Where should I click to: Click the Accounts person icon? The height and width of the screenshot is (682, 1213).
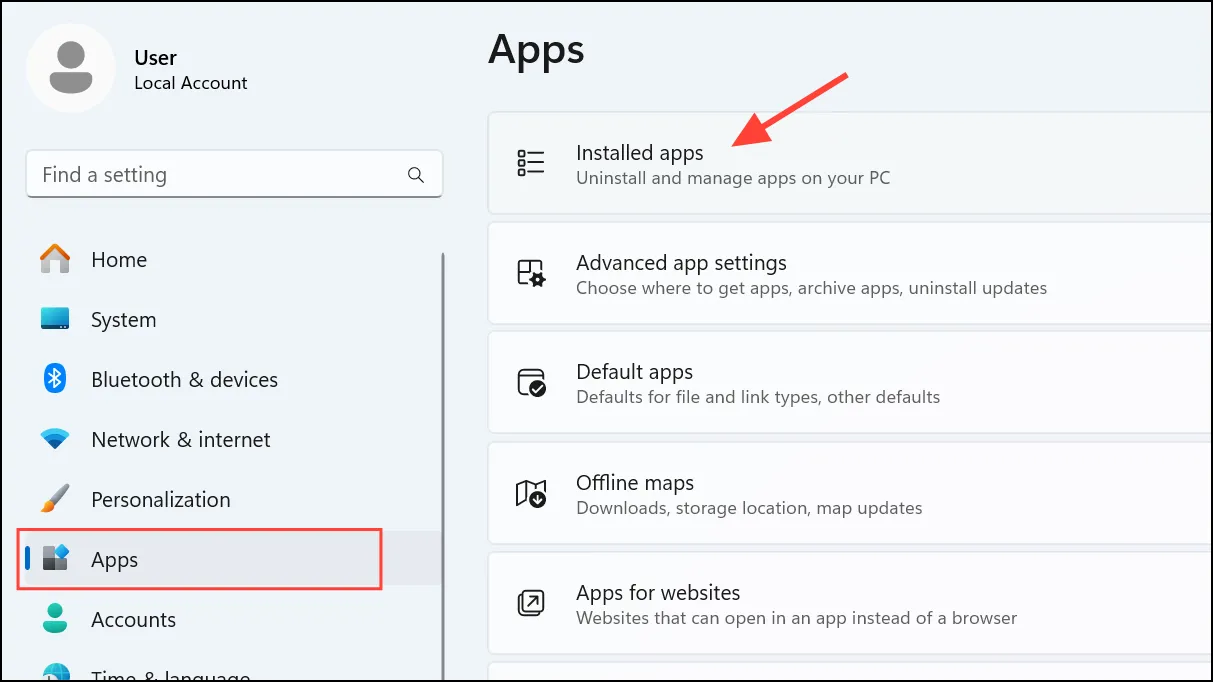pyautogui.click(x=55, y=619)
